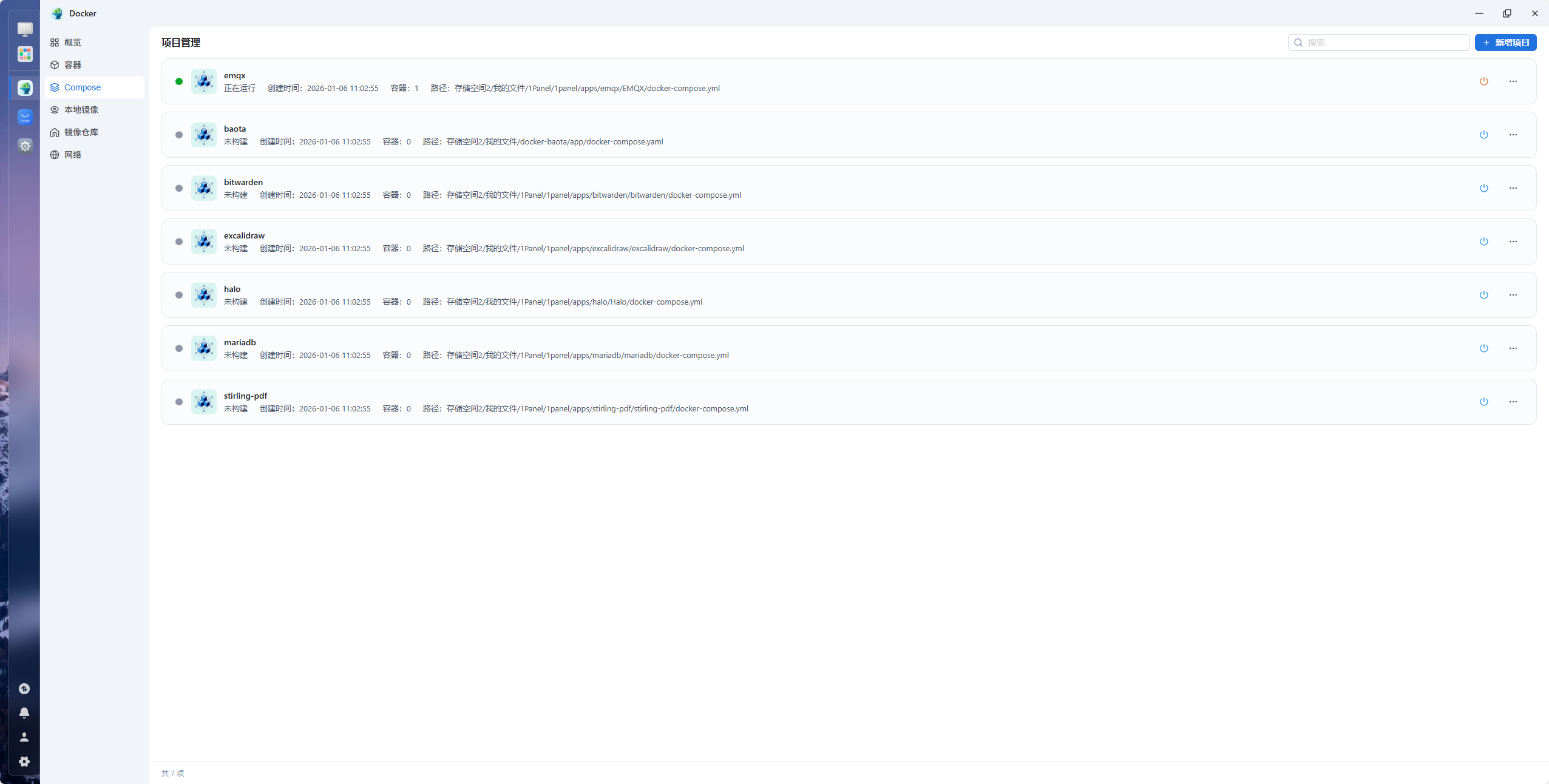Open stirling-pdf's three-dot options menu
Image resolution: width=1549 pixels, height=784 pixels.
tap(1513, 402)
